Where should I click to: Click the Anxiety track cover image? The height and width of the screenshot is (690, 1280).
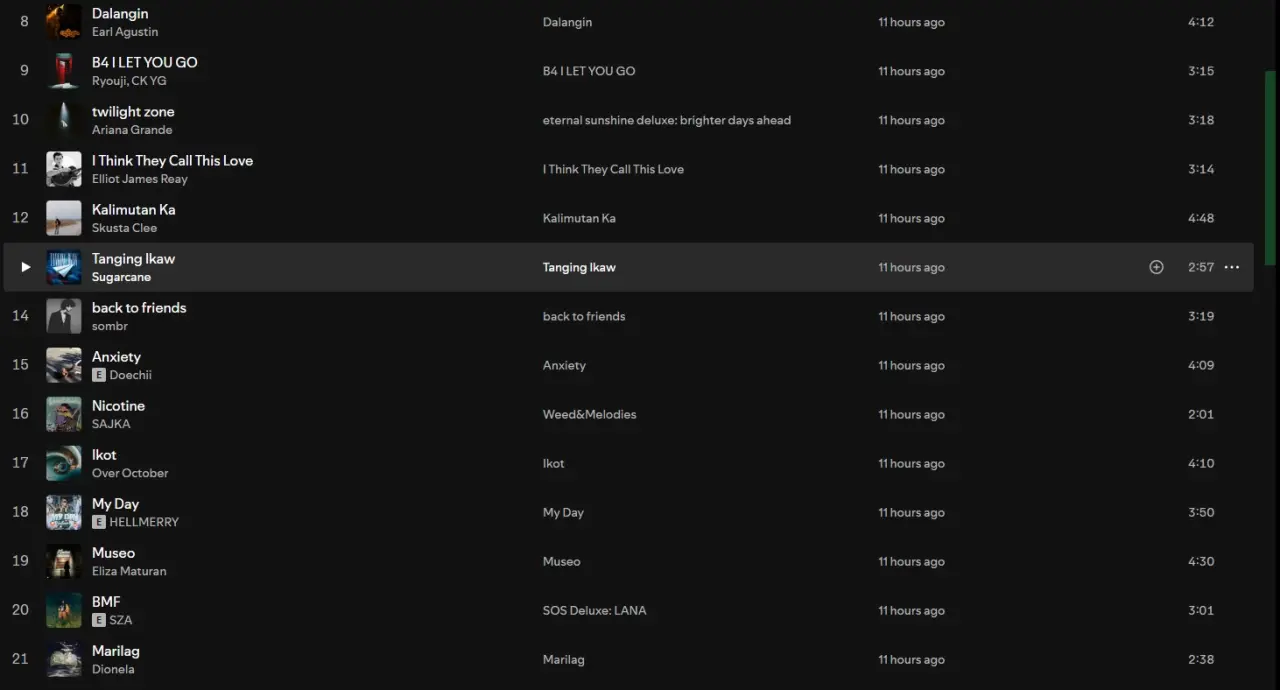point(64,365)
